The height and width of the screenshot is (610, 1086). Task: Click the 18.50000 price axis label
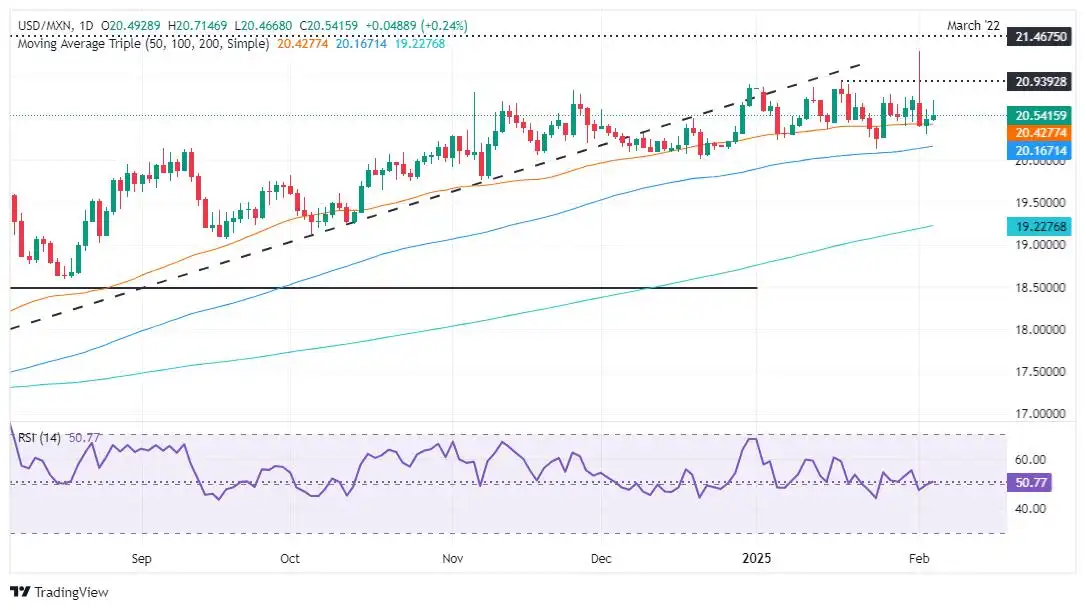[1040, 287]
